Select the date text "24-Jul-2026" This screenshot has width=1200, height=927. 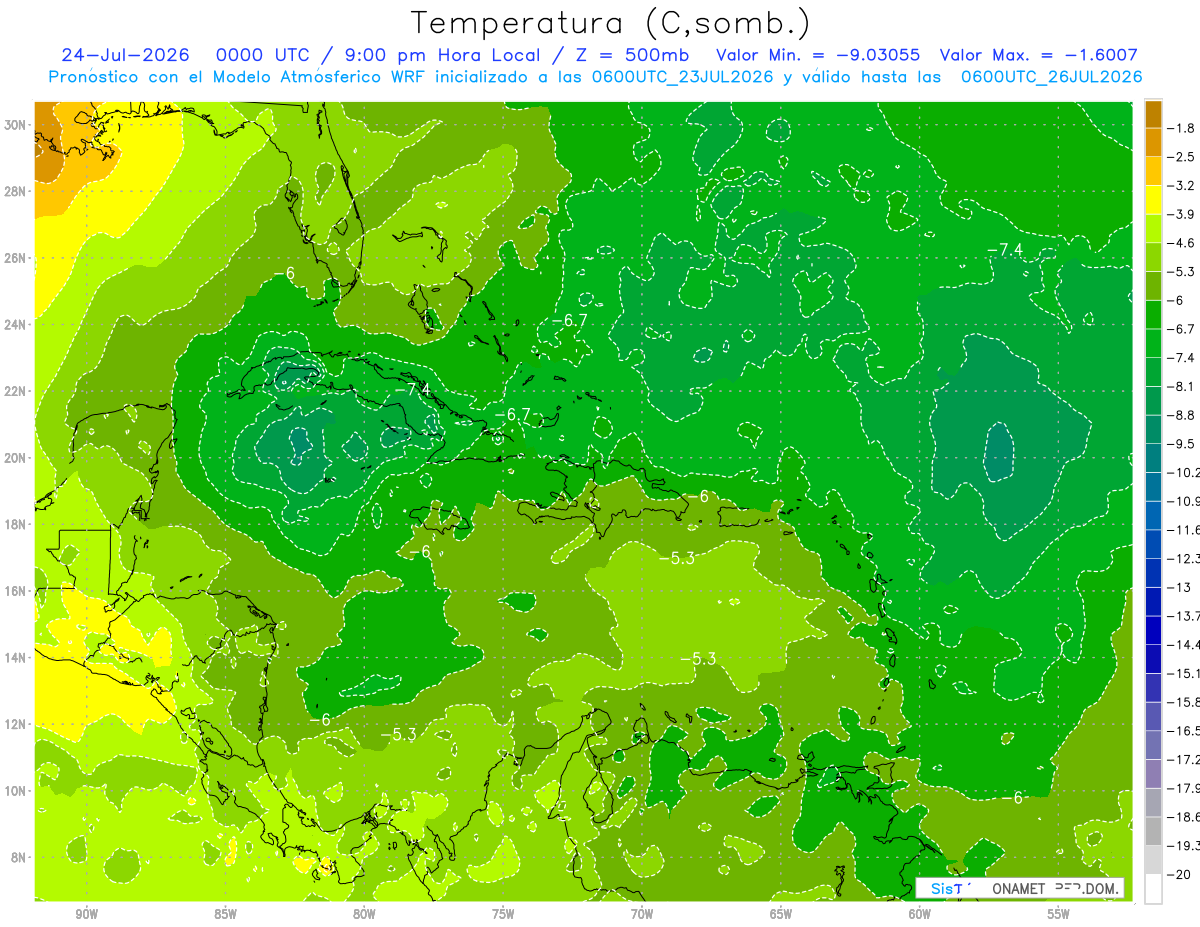[x=124, y=55]
